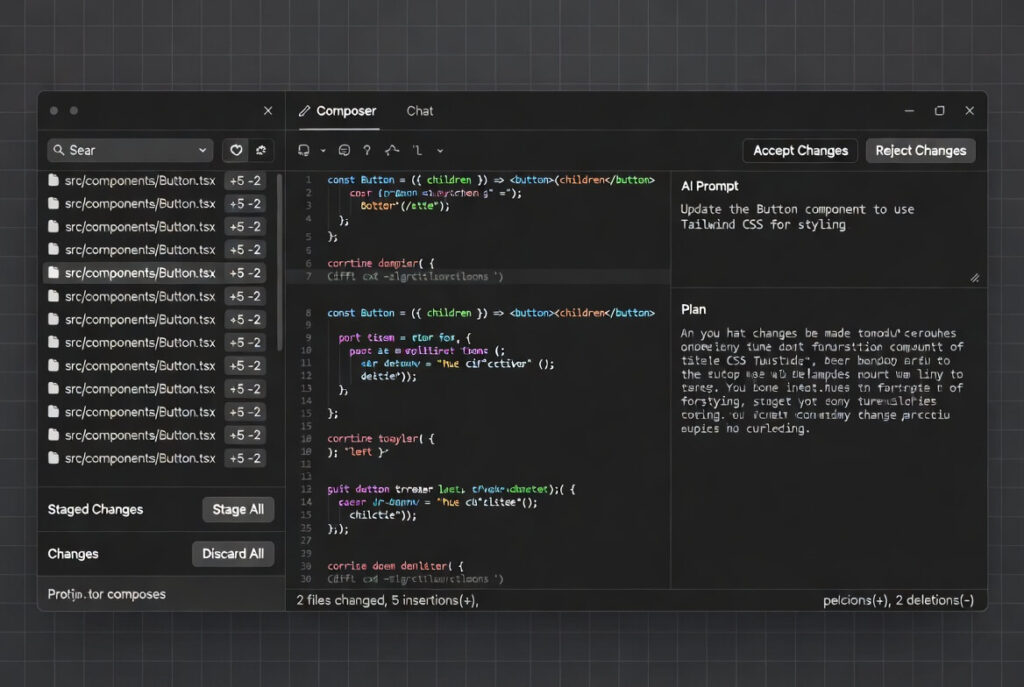Screen dimensions: 1024x687
Task: Click code line 'corrise doem denliter( {'
Action: click(x=396, y=566)
